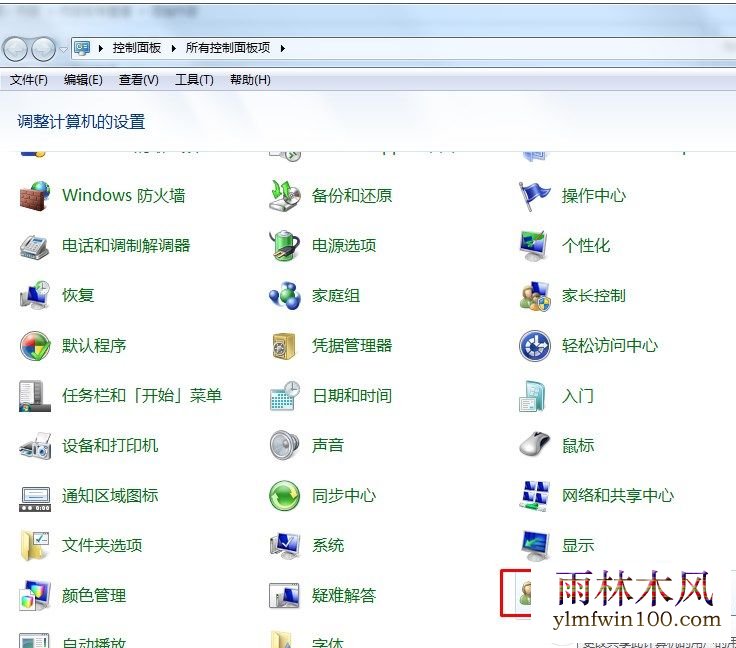Click the 凭据管理器 vault icon

point(284,346)
